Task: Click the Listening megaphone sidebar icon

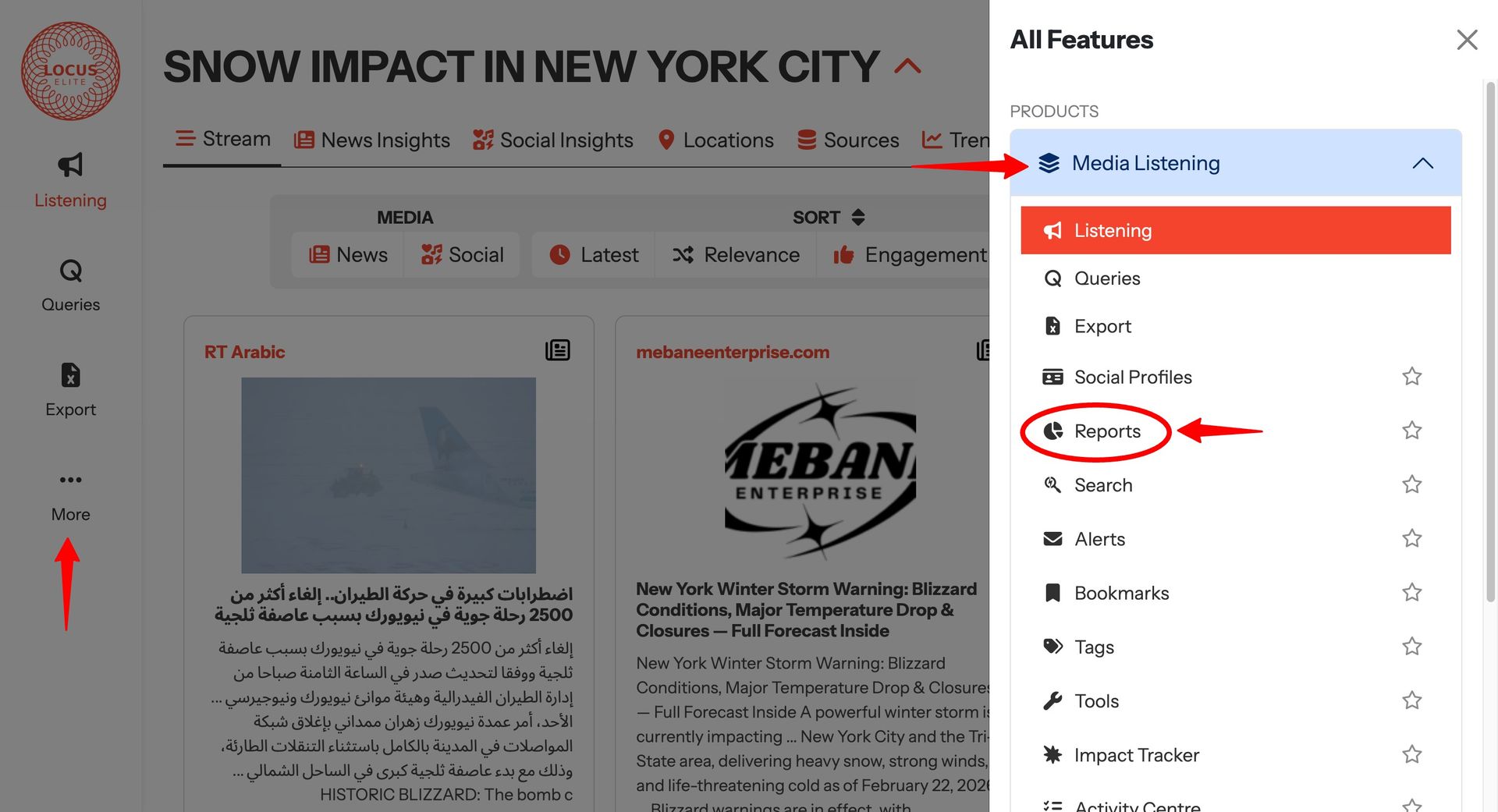Action: point(70,165)
